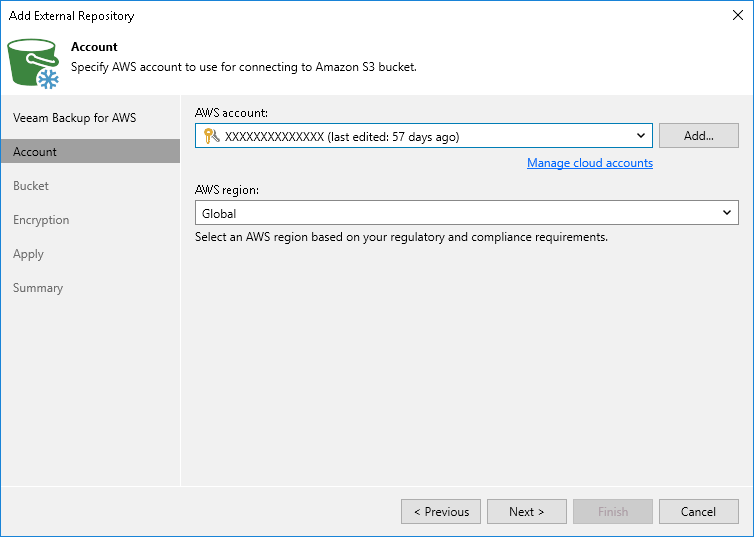Close the Add External Repository dialog
This screenshot has width=754, height=537.
coord(736,15)
